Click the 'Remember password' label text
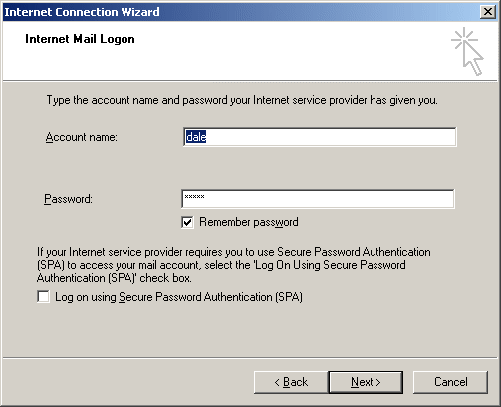501x407 pixels. 249,222
